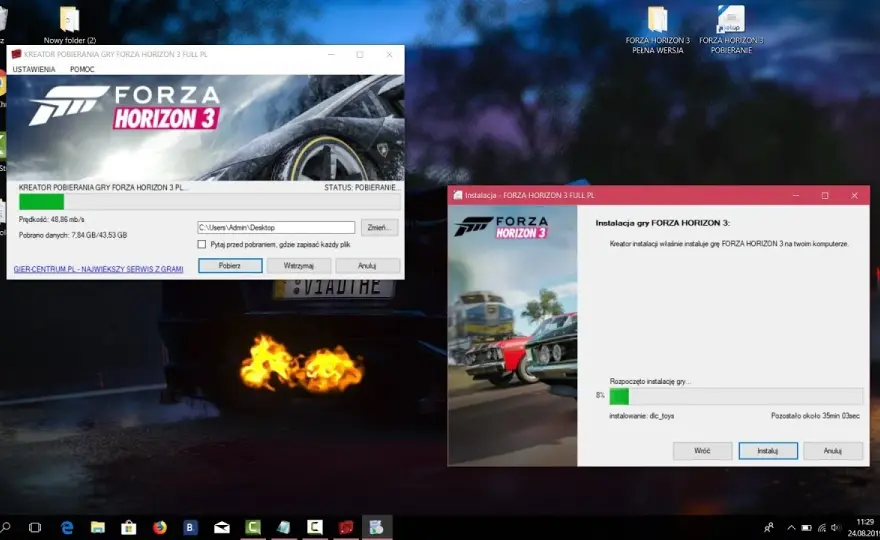Click the Wróć button in the Instalacja window
The height and width of the screenshot is (540, 880).
tap(702, 451)
